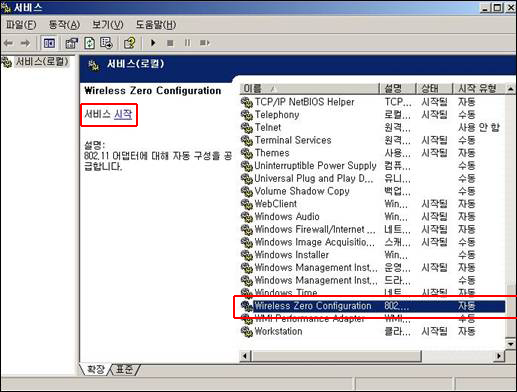Select Universal Plug and Play D... service
This screenshot has height=392, width=517.
373,178
